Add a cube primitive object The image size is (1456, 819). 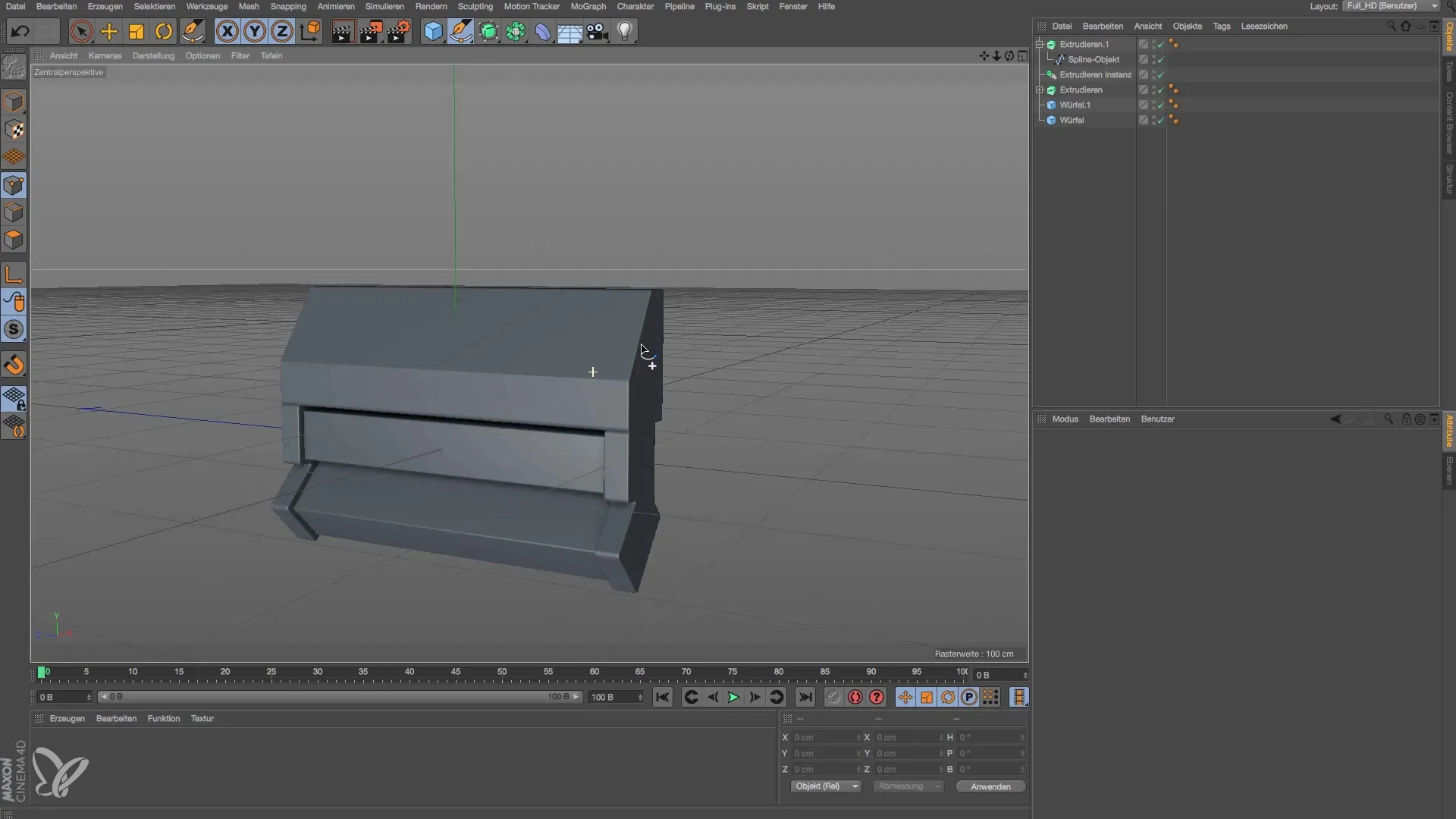[x=433, y=31]
